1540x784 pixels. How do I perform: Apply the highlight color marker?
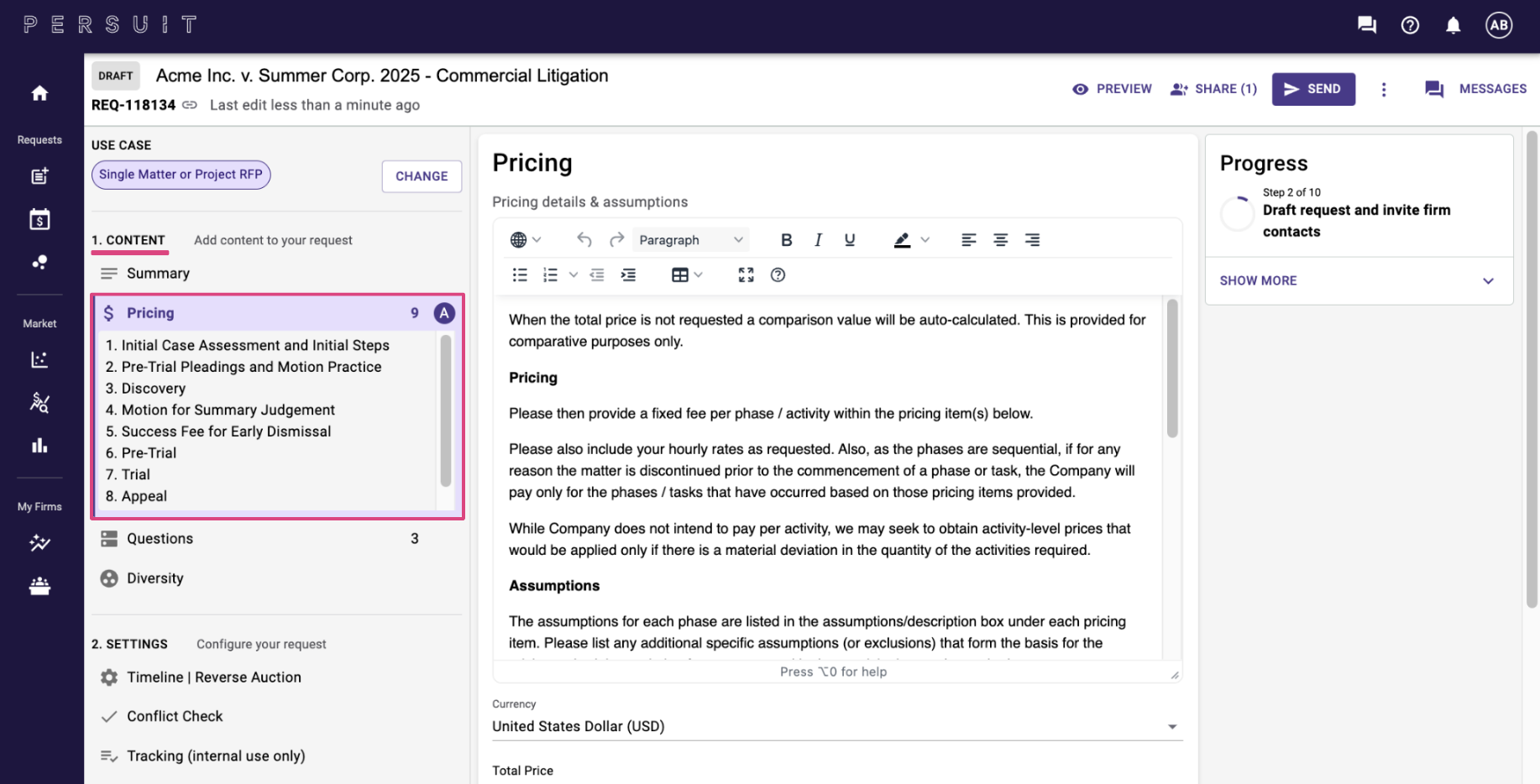tap(902, 240)
